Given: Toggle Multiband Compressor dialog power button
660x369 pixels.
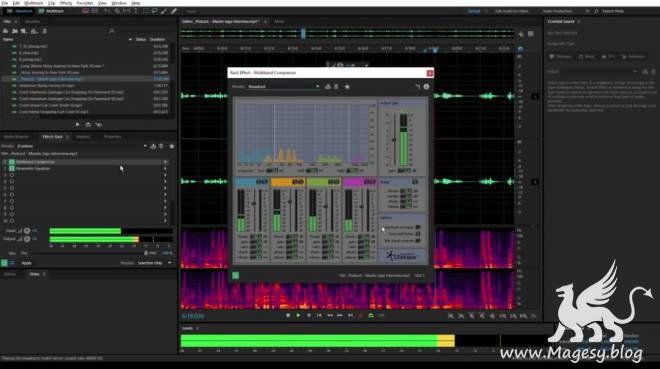Looking at the screenshot, I should tap(236, 275).
